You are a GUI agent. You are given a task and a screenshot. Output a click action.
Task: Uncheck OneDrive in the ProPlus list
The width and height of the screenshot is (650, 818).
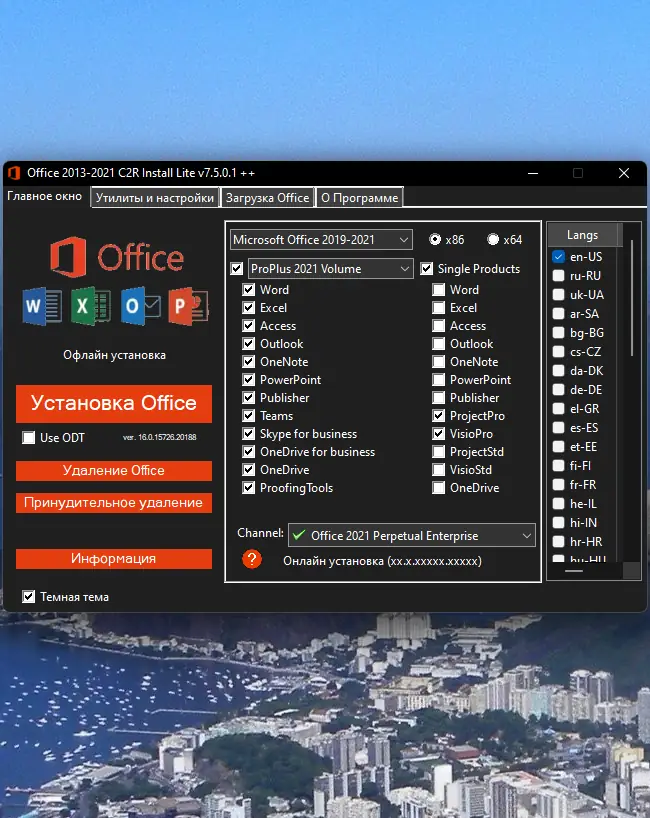click(x=249, y=470)
